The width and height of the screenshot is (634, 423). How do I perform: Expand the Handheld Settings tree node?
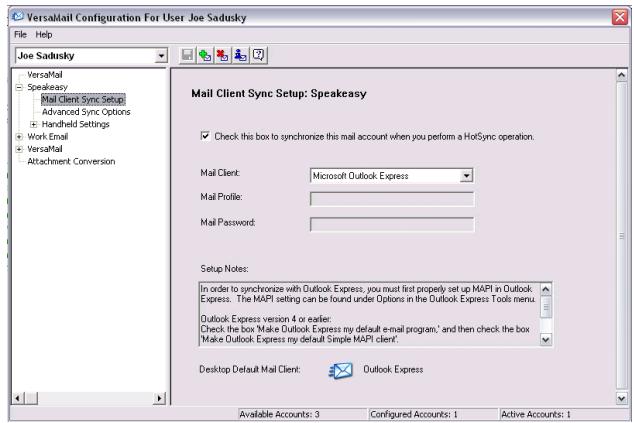click(x=34, y=124)
